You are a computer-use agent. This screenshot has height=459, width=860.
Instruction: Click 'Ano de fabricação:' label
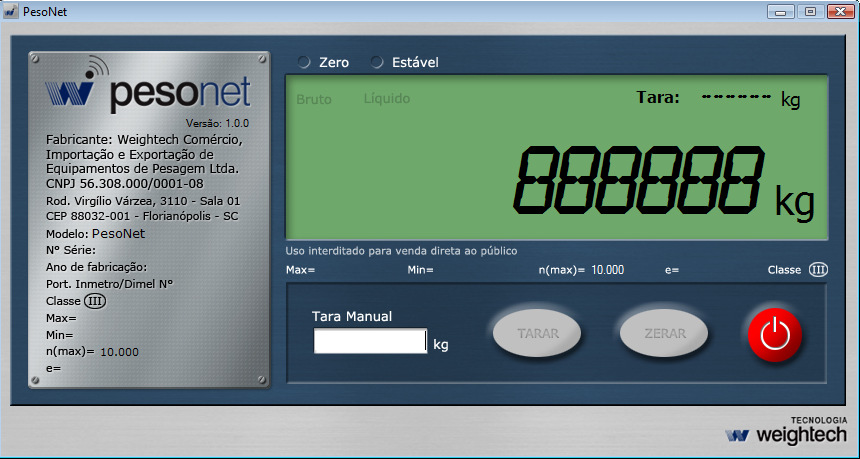point(97,268)
